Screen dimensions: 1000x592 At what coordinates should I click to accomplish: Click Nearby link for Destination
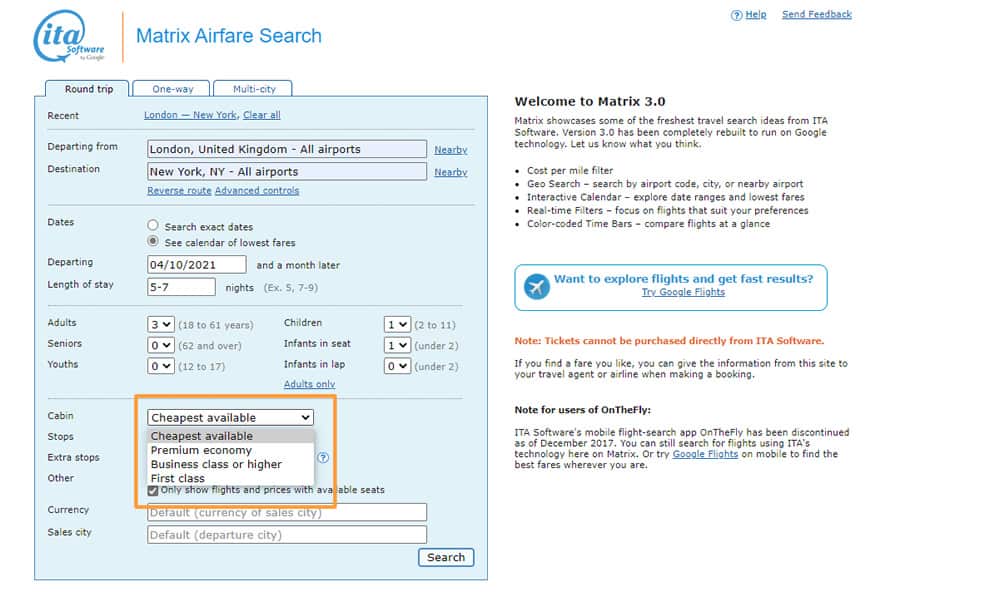pyautogui.click(x=451, y=172)
